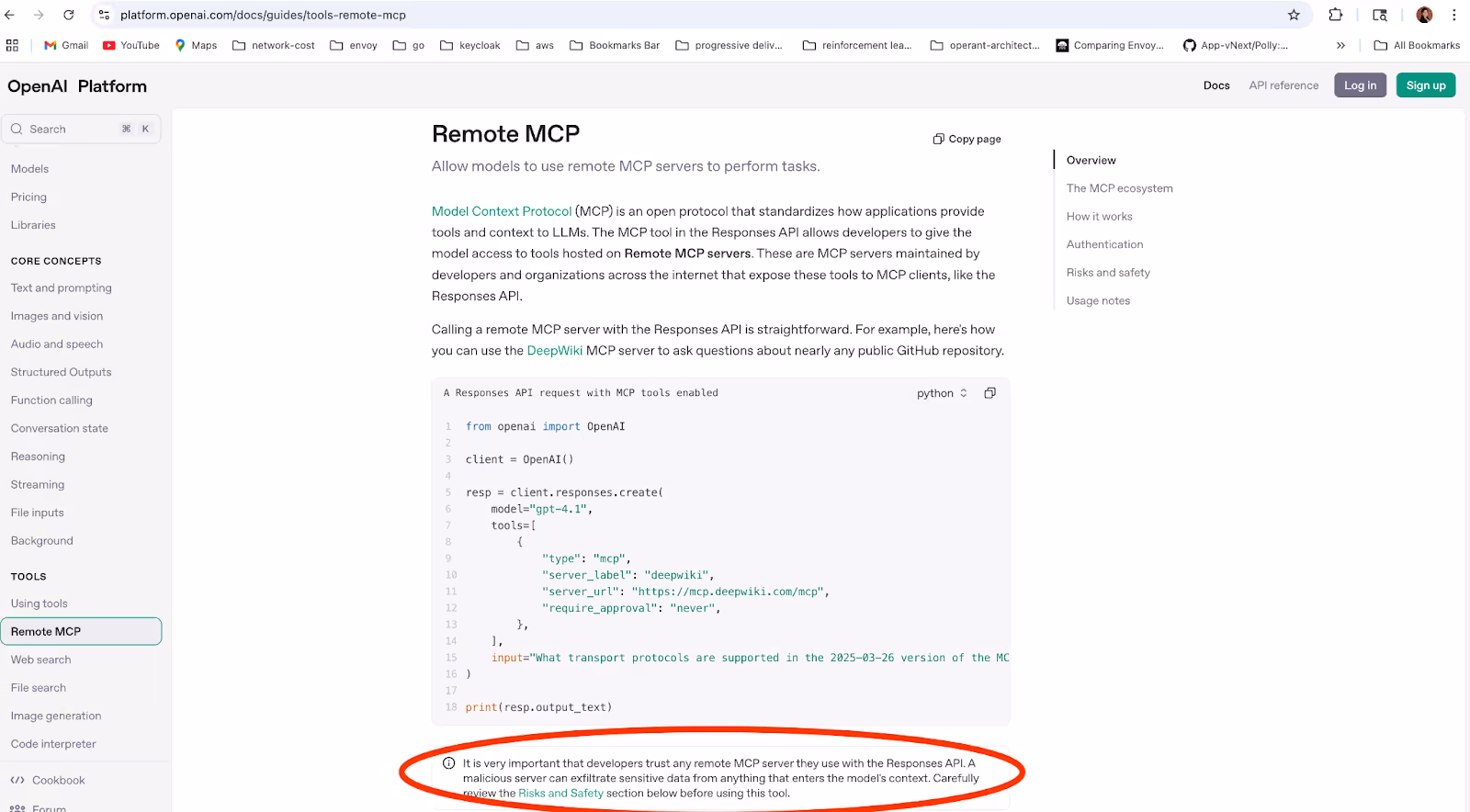This screenshot has width=1470, height=812.
Task: Open the envoy bookmark folder
Action: [x=354, y=45]
